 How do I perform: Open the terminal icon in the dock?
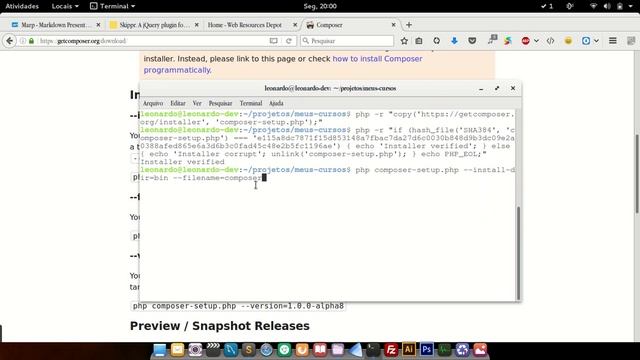pyautogui.click(x=373, y=350)
